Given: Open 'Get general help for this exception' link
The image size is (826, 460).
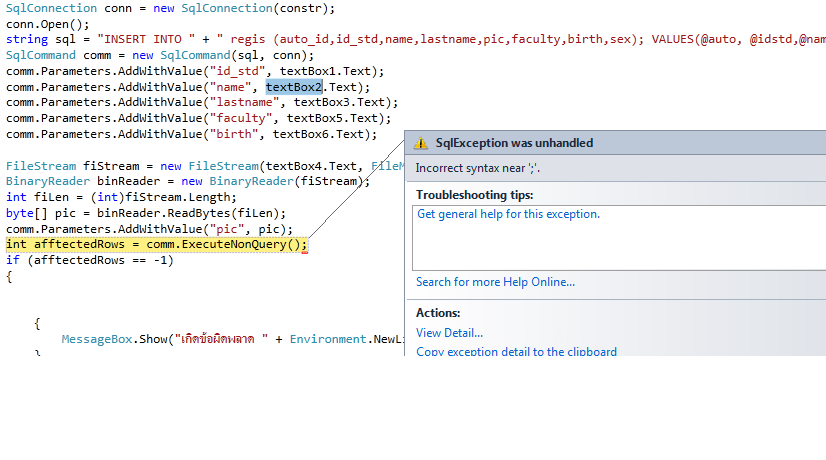Looking at the screenshot, I should click(508, 214).
